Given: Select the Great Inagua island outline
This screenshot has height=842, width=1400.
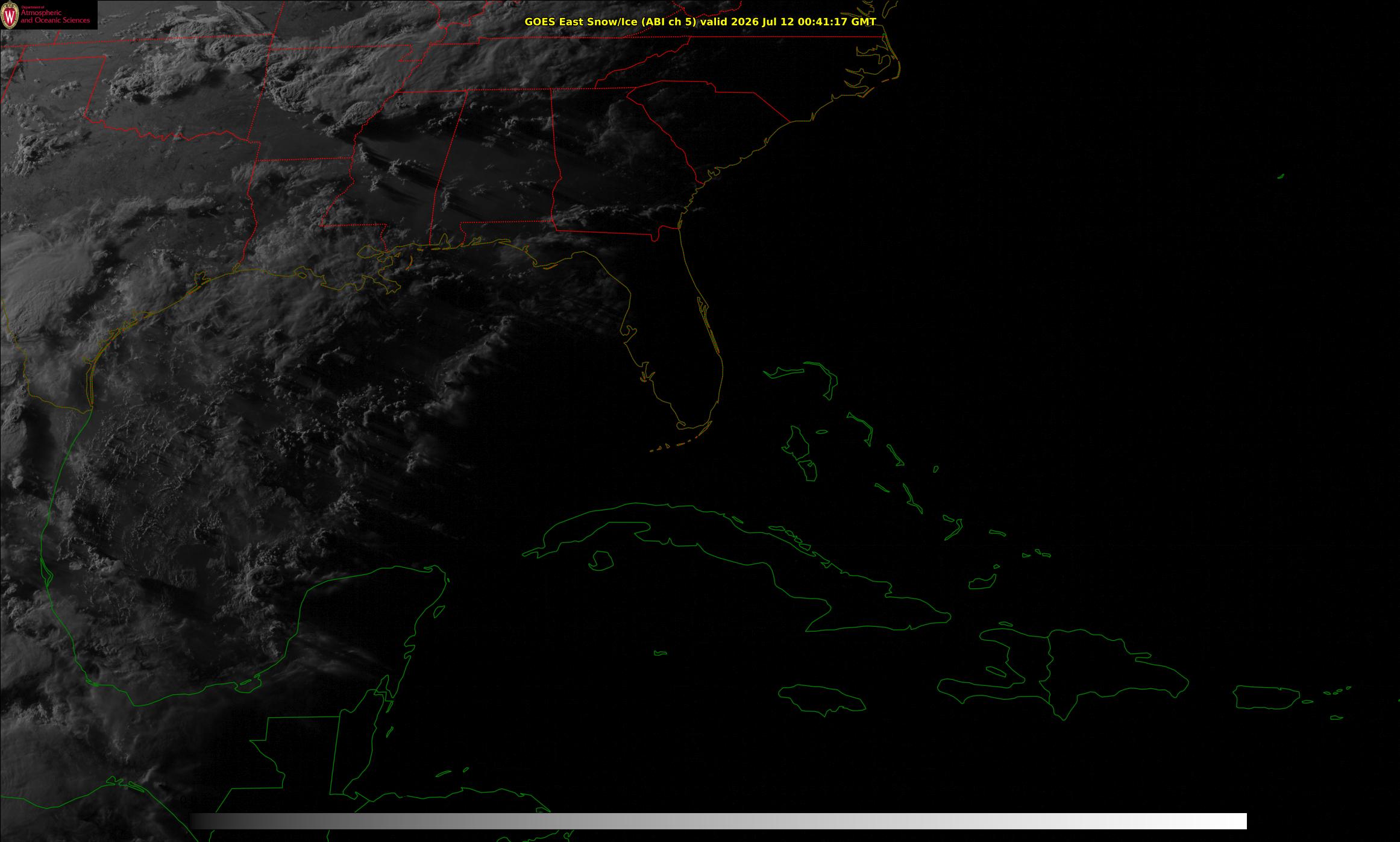Looking at the screenshot, I should point(982,582).
